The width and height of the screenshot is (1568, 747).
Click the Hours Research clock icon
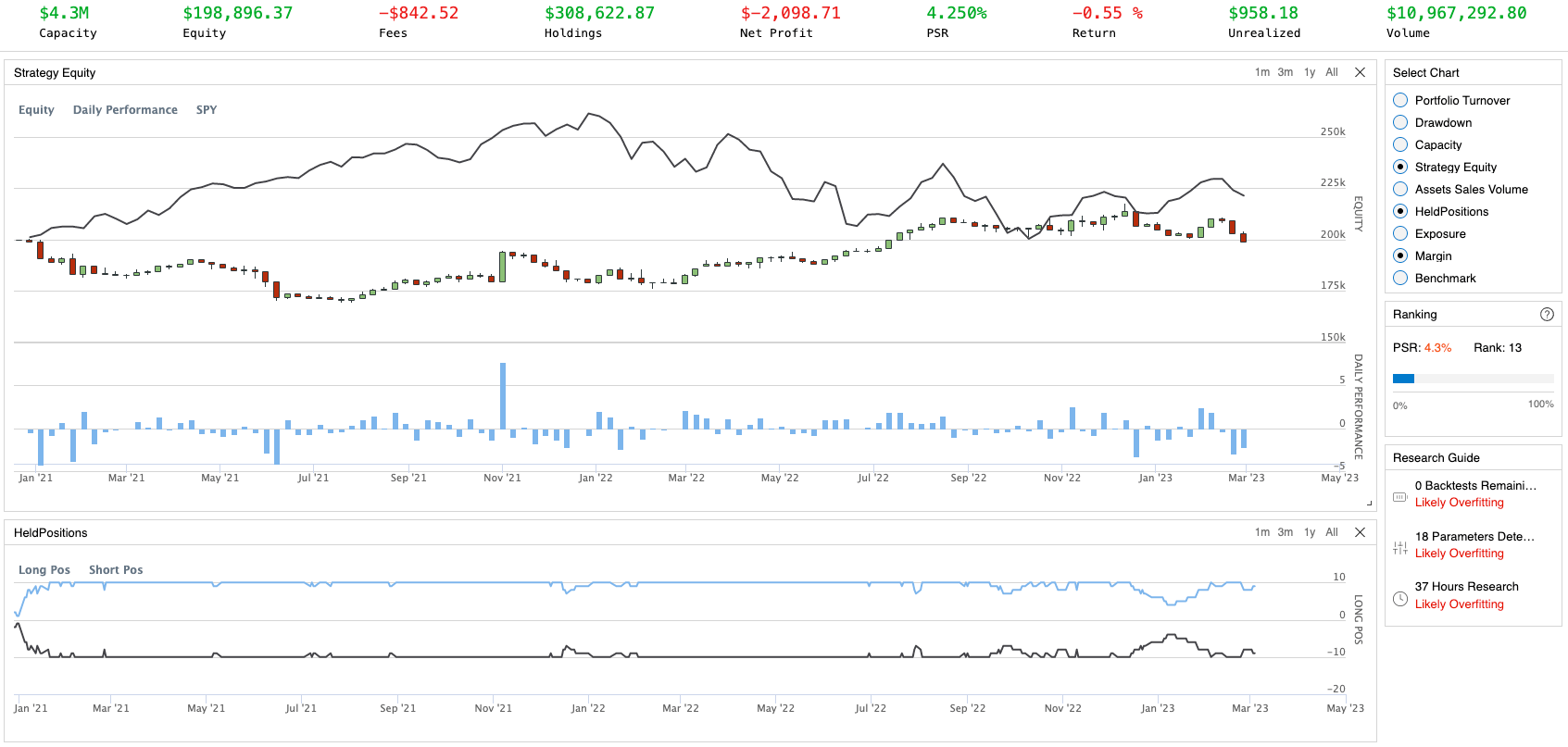[x=1400, y=598]
